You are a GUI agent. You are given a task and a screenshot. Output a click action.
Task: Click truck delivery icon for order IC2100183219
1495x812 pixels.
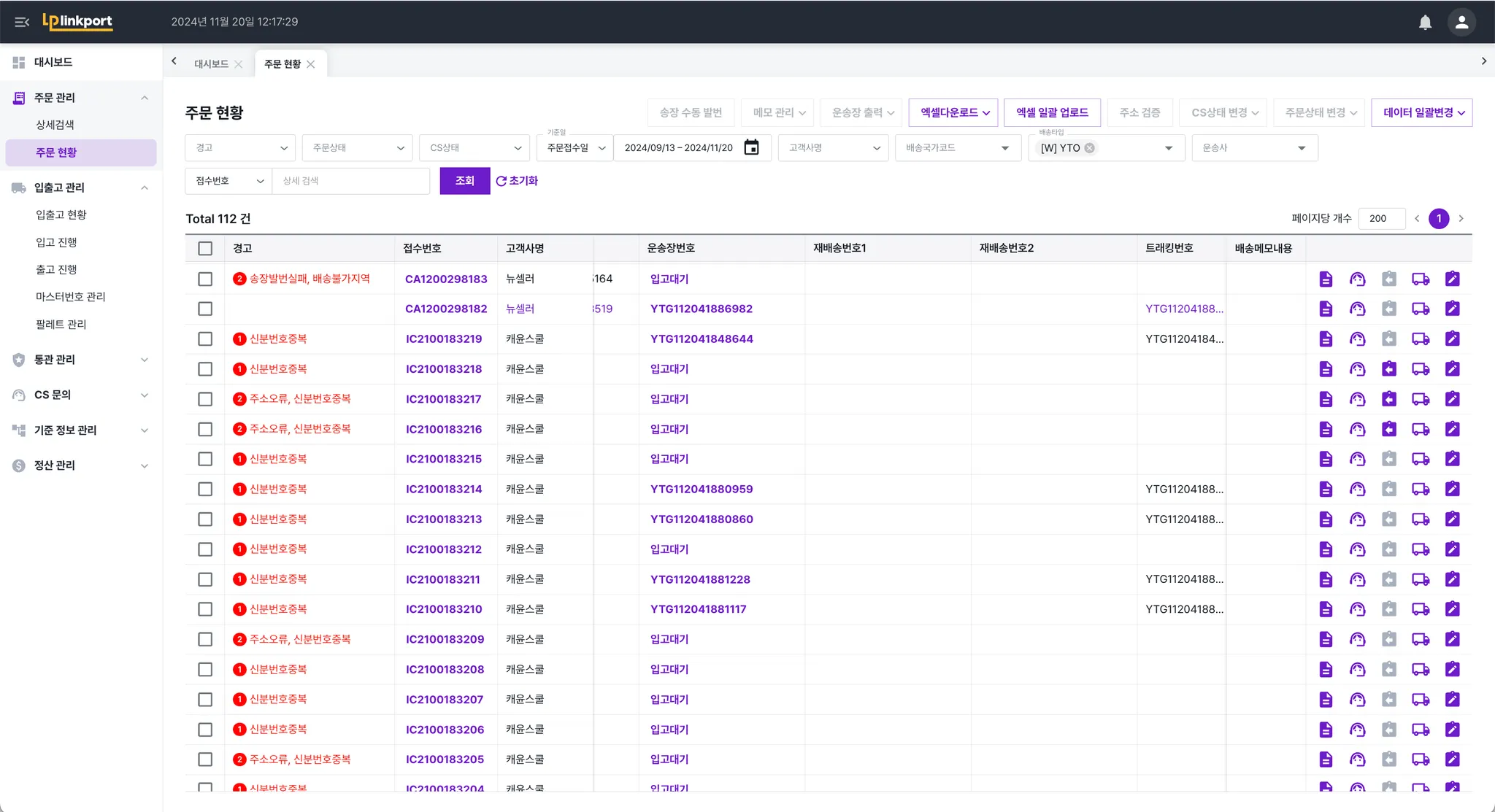click(x=1420, y=339)
